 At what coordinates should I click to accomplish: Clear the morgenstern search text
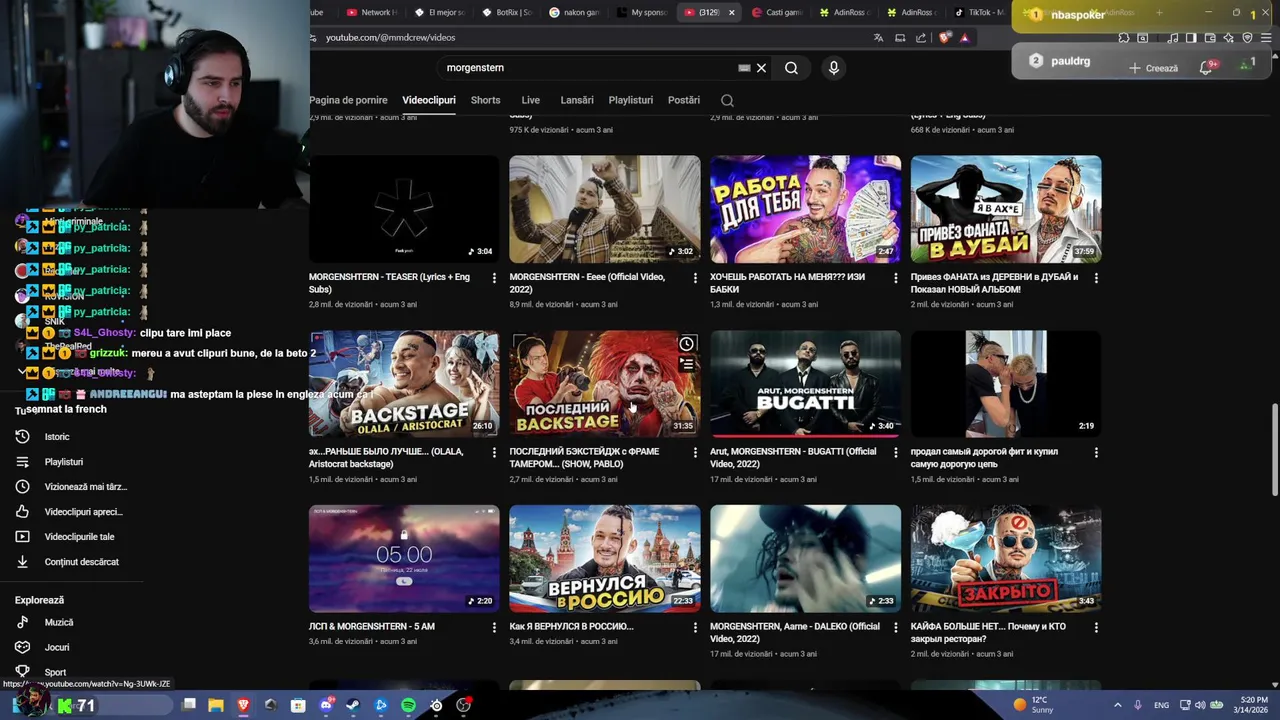click(x=761, y=68)
